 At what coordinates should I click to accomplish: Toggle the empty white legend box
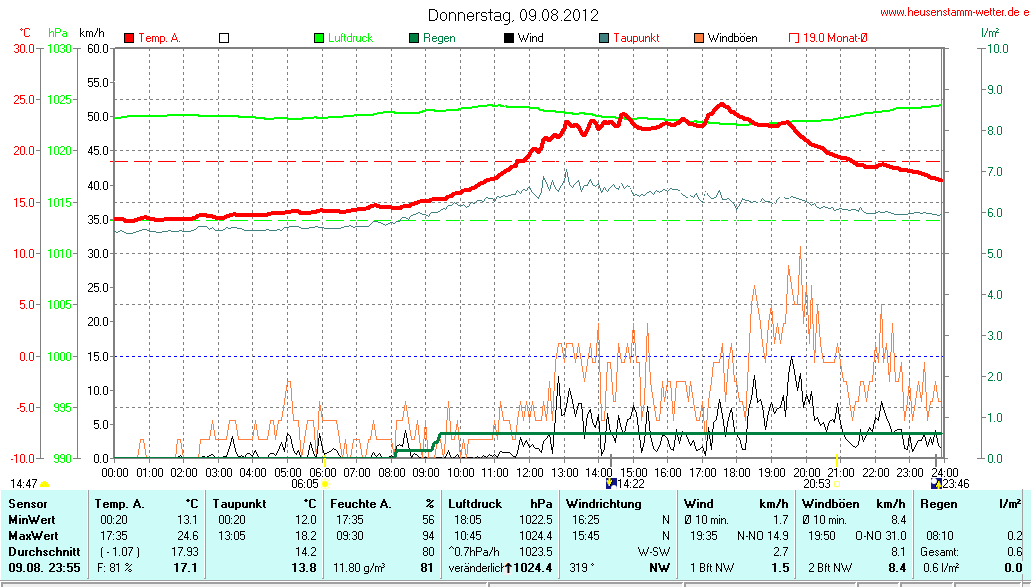coord(224,38)
